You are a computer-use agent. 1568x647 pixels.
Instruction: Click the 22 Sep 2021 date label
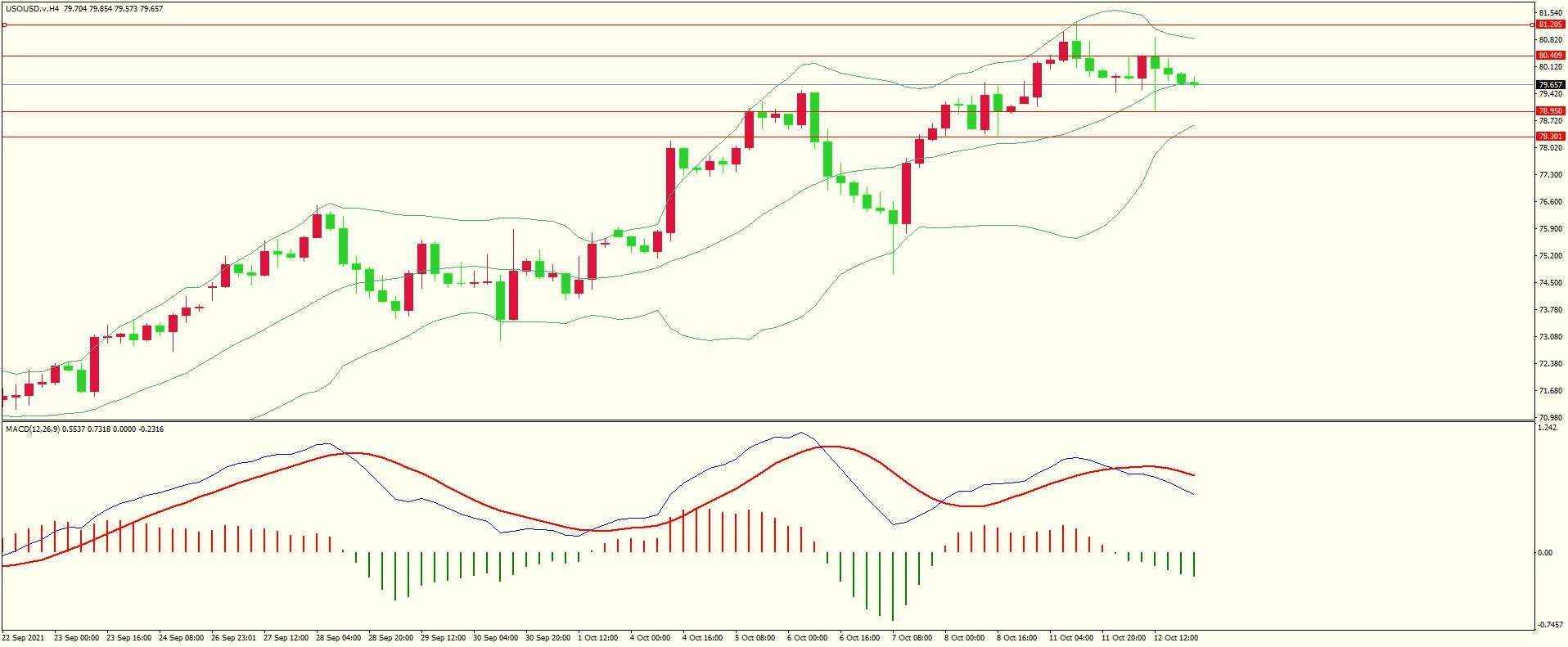[22, 637]
